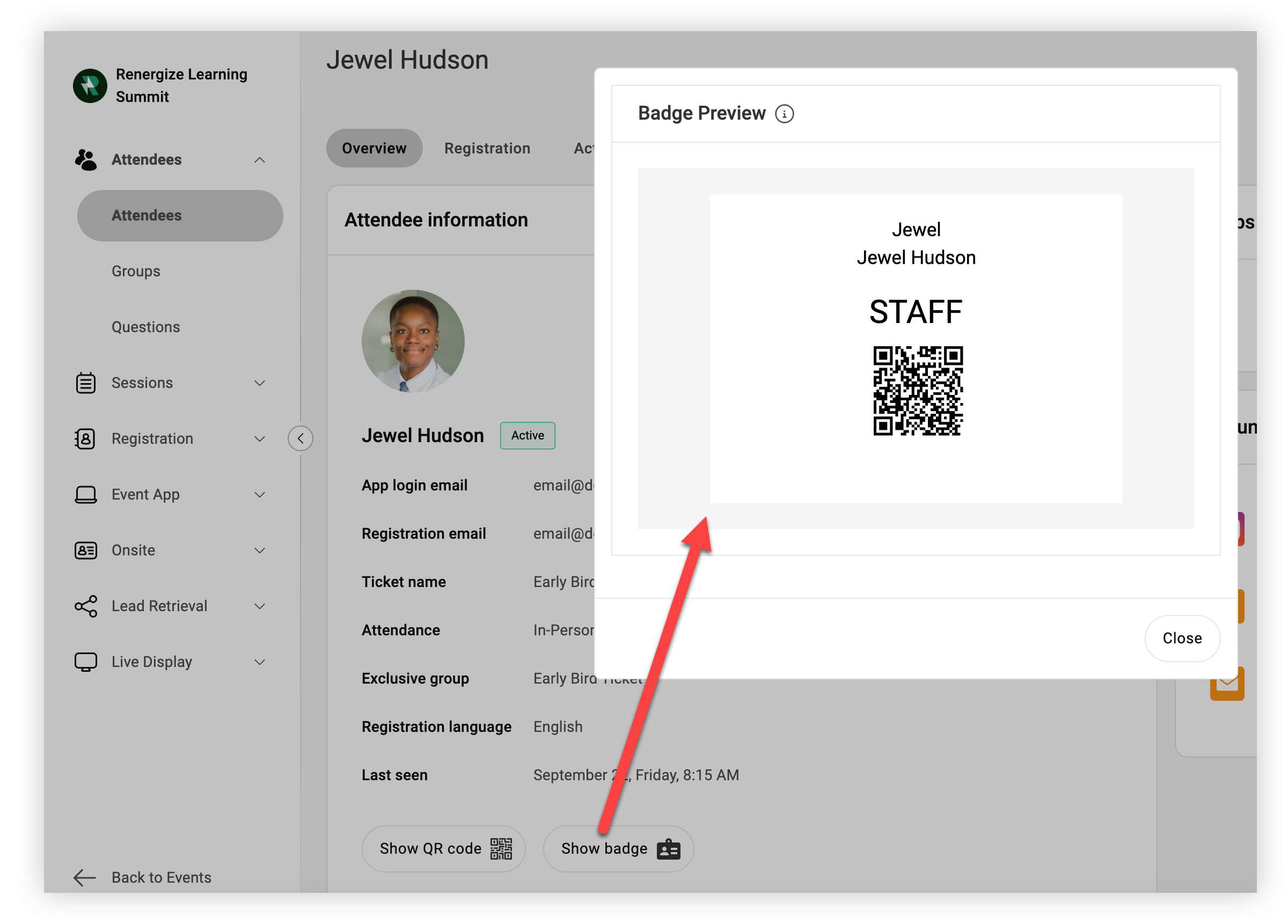This screenshot has width=1288, height=924.
Task: Click the Live Display sidebar label
Action: click(x=152, y=662)
